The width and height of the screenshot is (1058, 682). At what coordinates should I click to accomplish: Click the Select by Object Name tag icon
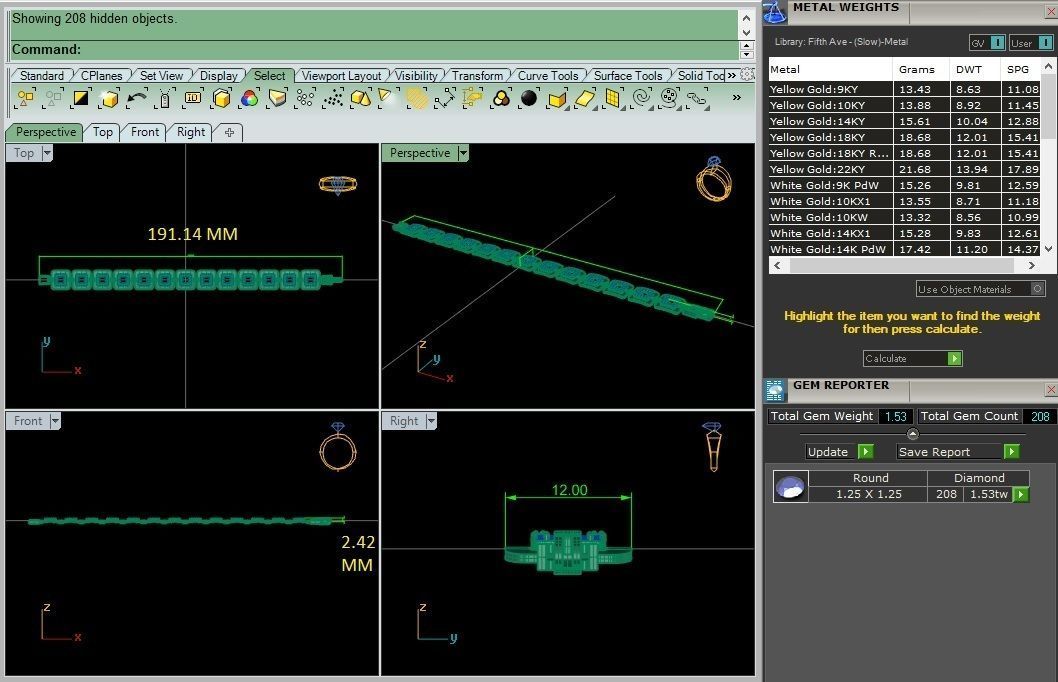[165, 99]
